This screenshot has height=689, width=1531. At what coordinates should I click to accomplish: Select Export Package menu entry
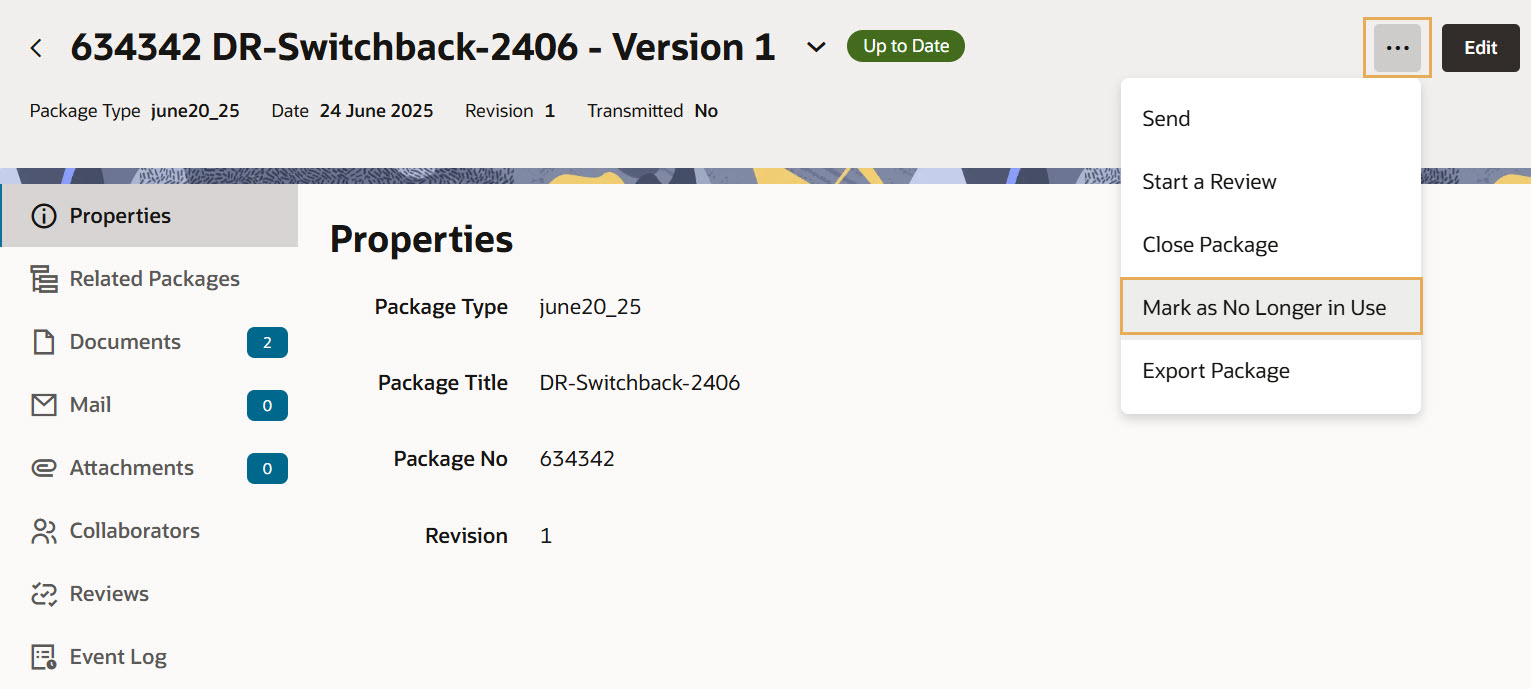coord(1216,371)
